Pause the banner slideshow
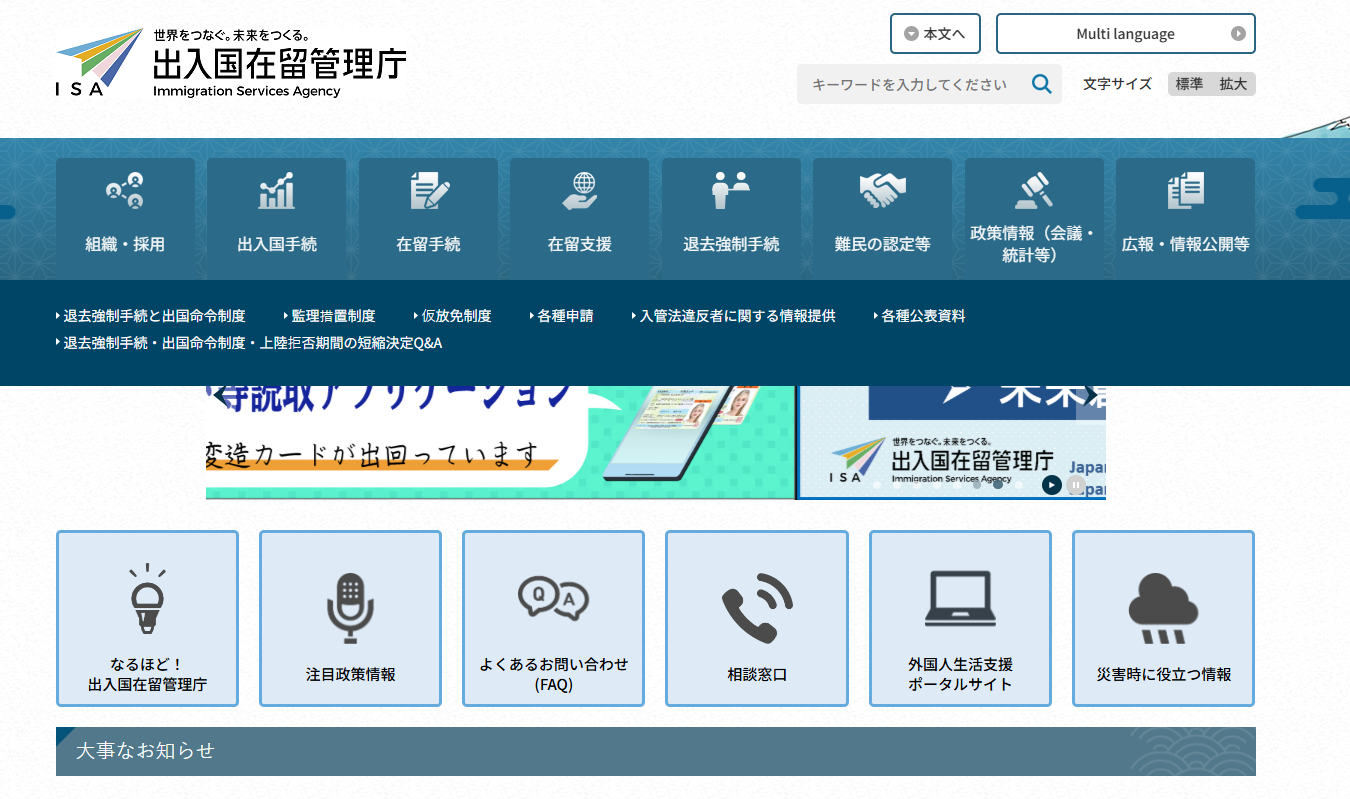The width and height of the screenshot is (1350, 799). click(x=1074, y=485)
